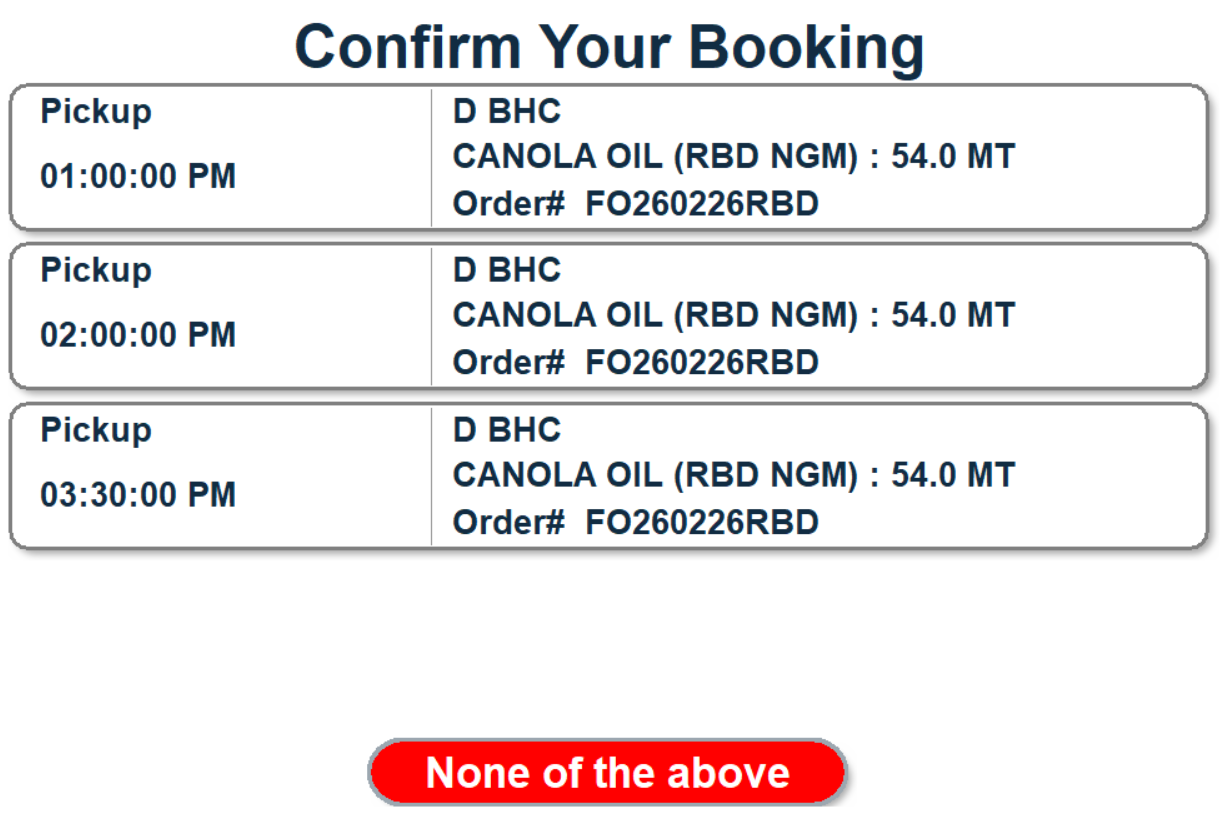Click the 54.0 MT quantity in 01:00 PM booking
The width and height of the screenshot is (1223, 814).
[953, 156]
